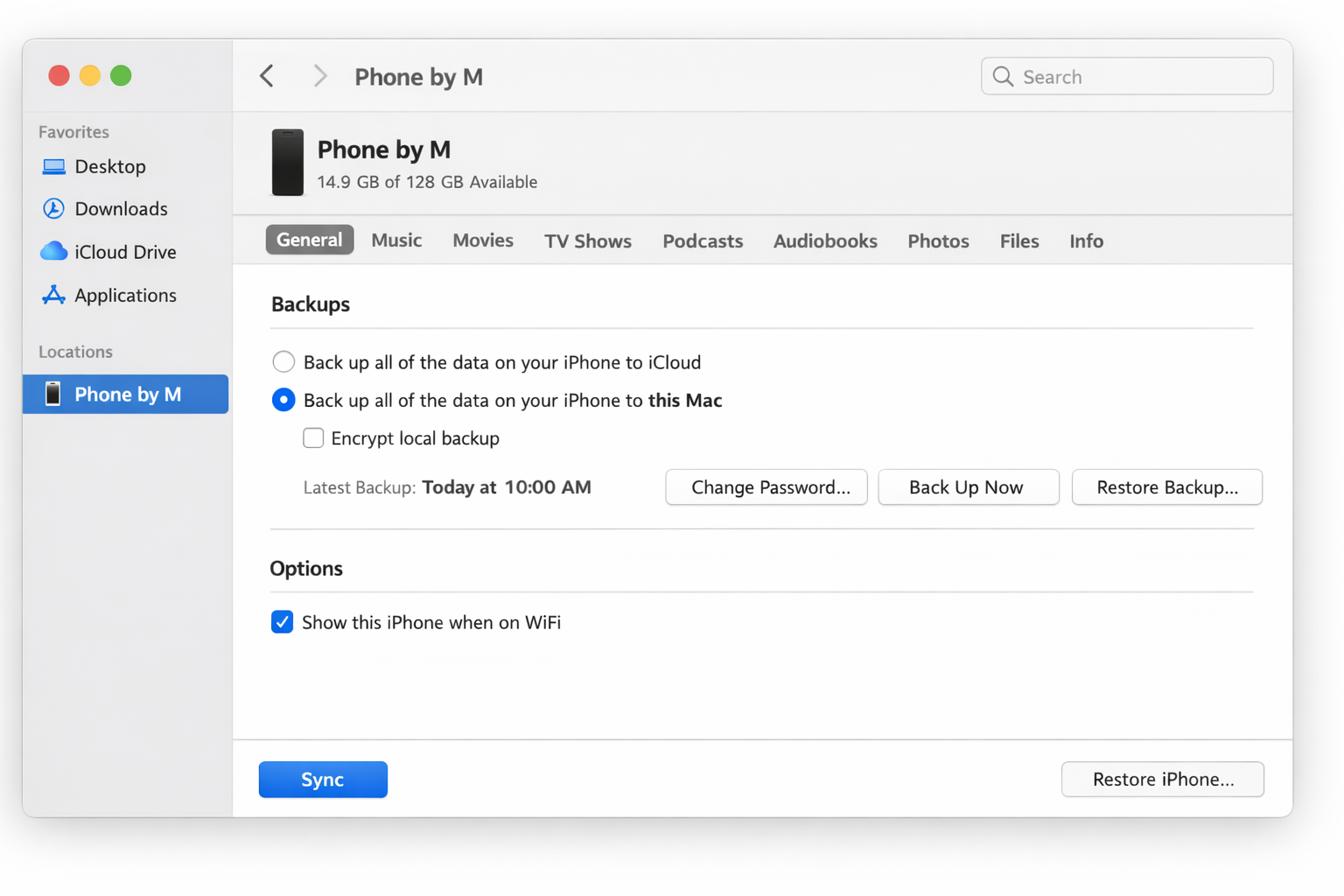Uncheck Show this iPhone when on WiFi

(x=282, y=622)
